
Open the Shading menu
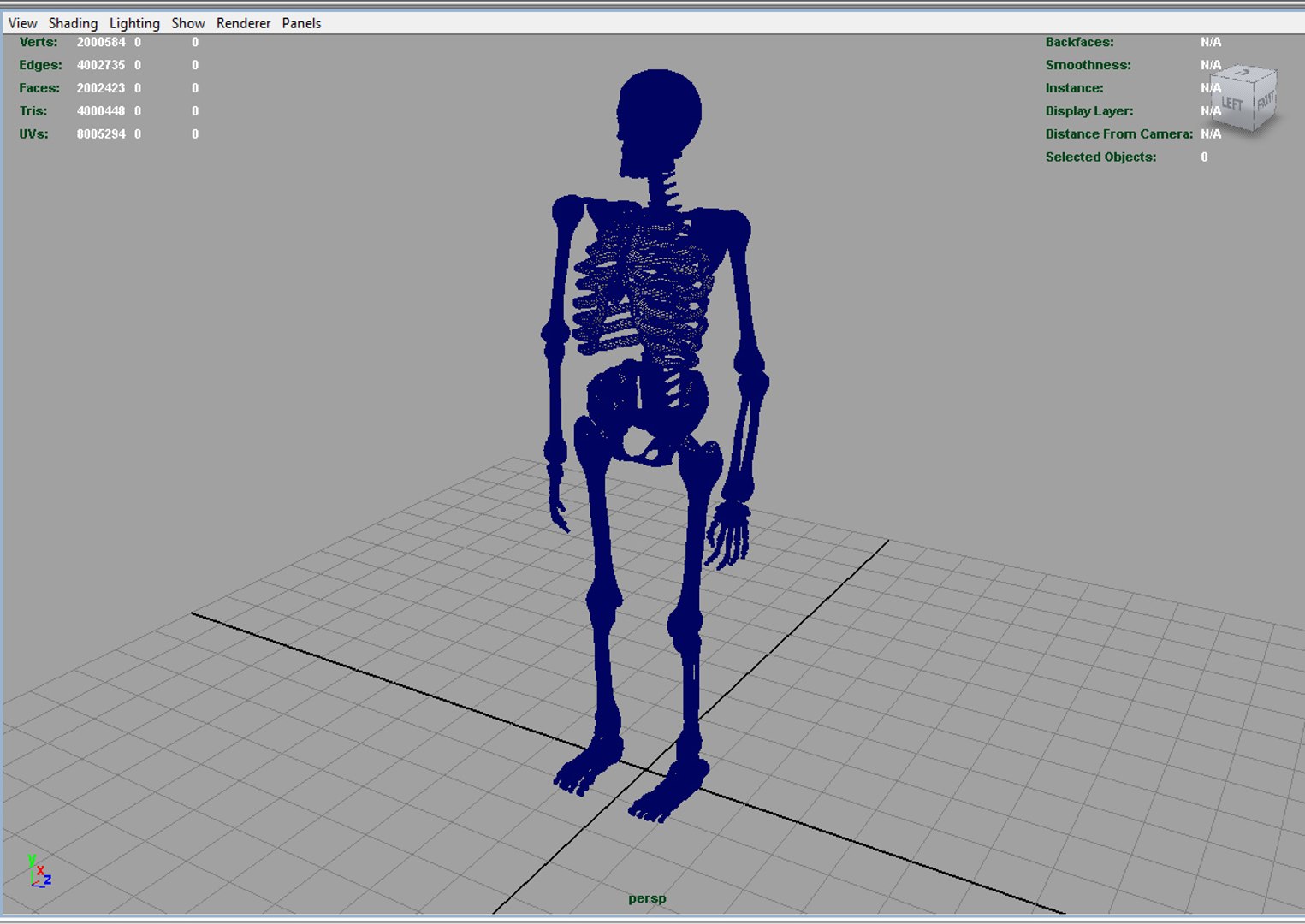[73, 23]
